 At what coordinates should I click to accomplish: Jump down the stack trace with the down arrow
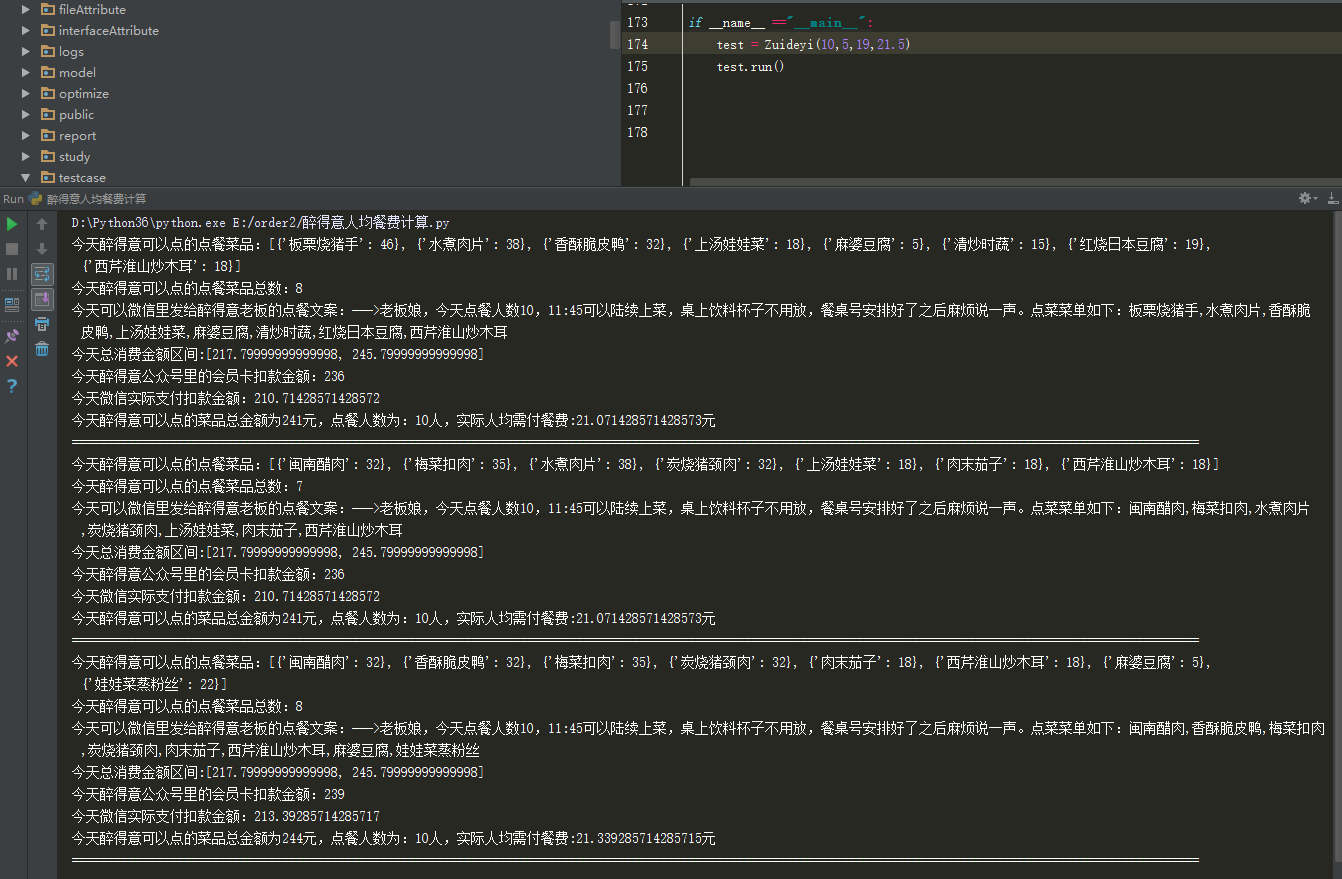coord(42,248)
